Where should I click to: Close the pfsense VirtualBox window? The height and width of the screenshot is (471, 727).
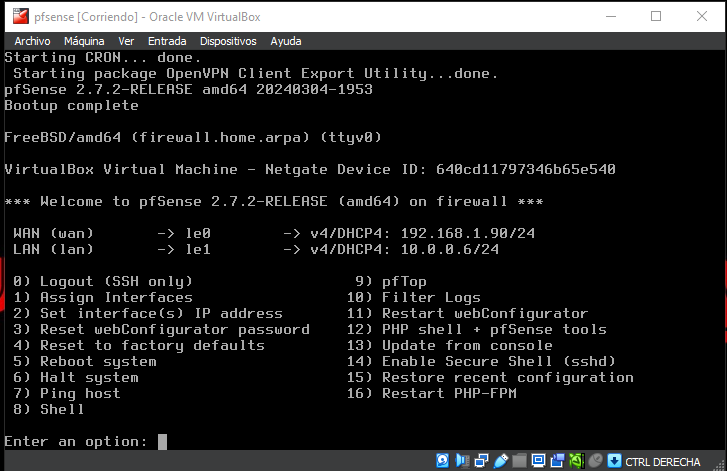(702, 16)
